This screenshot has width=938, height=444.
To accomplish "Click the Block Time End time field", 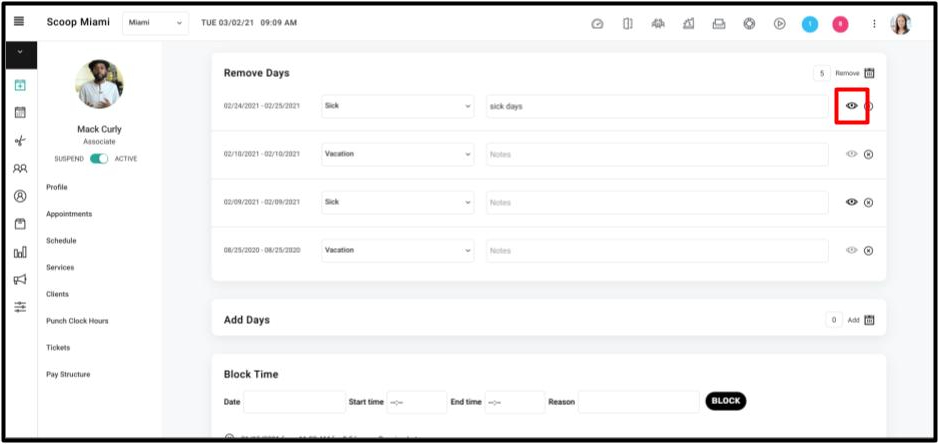I will 515,402.
